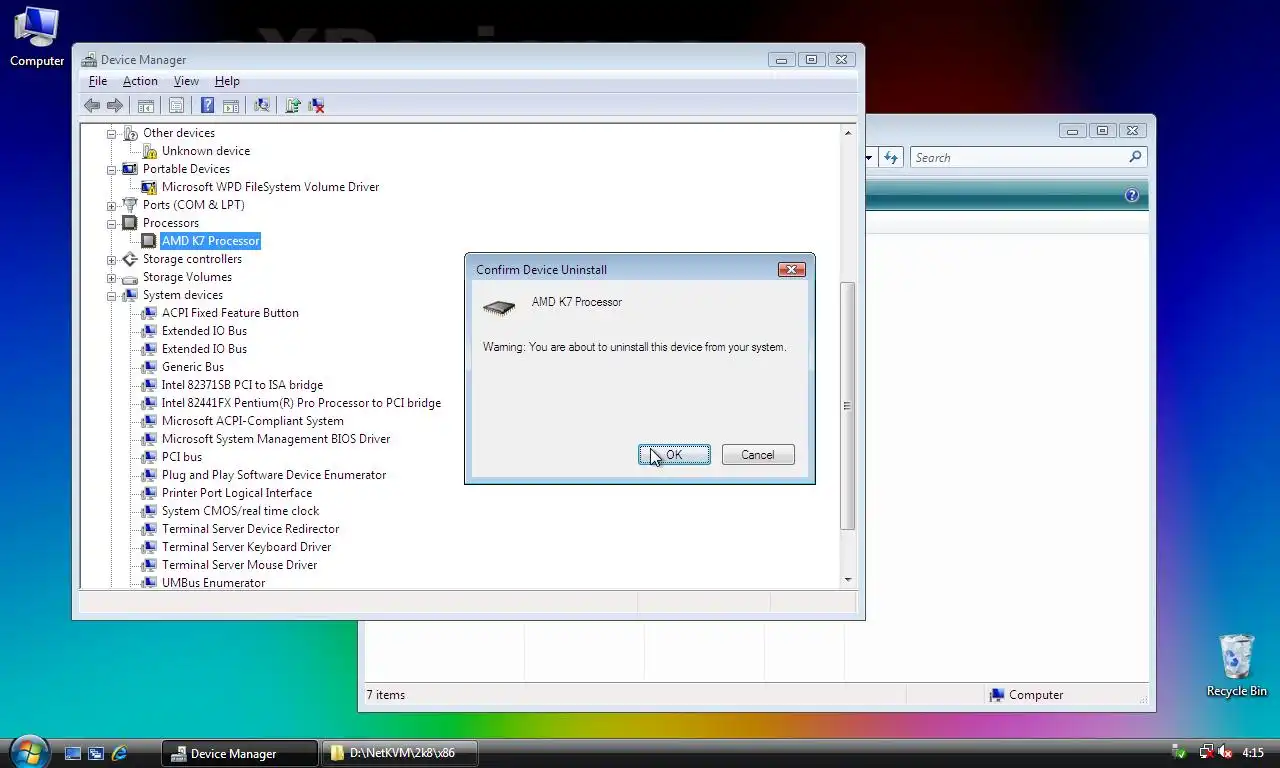Viewport: 1280px width, 768px height.
Task: Click the Update driver software icon
Action: coord(293,105)
